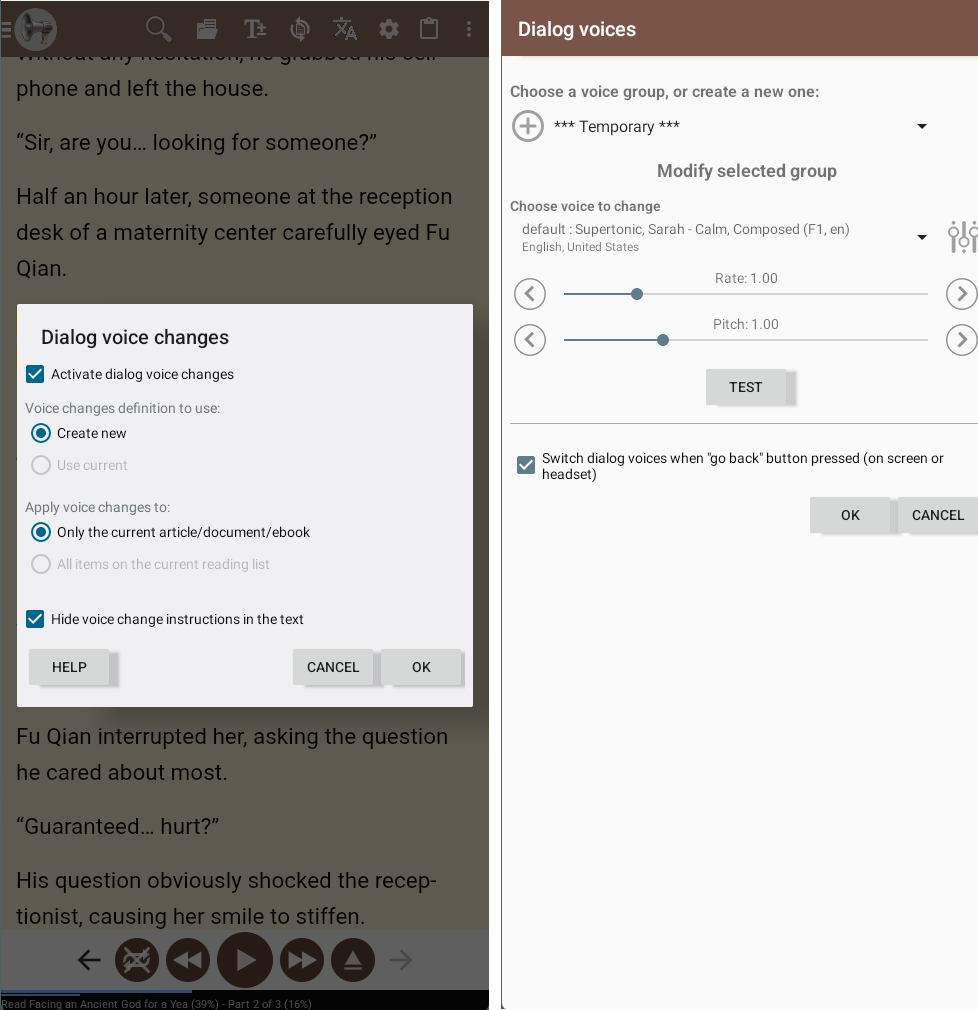
Task: Click the rewind playback button
Action: 187,961
